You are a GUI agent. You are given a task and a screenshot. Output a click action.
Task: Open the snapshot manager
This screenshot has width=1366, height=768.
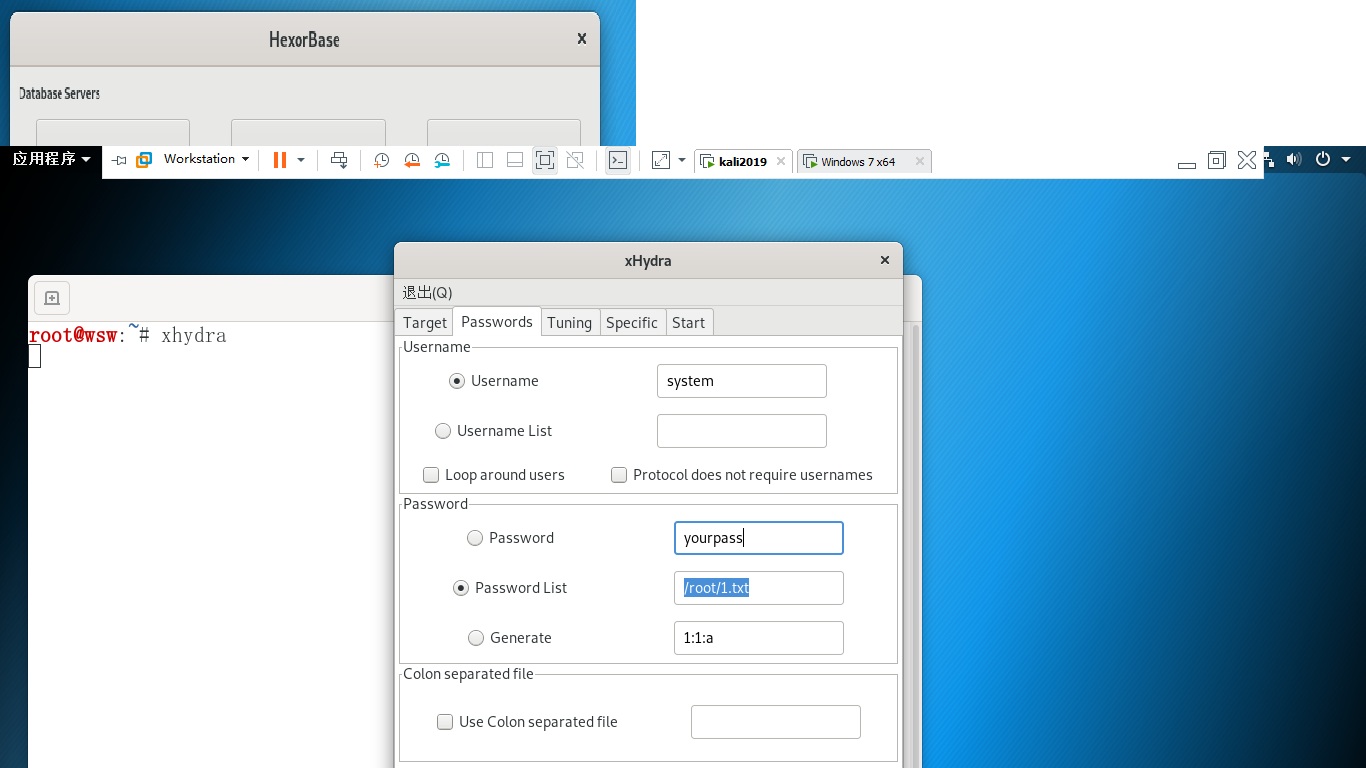(x=443, y=160)
